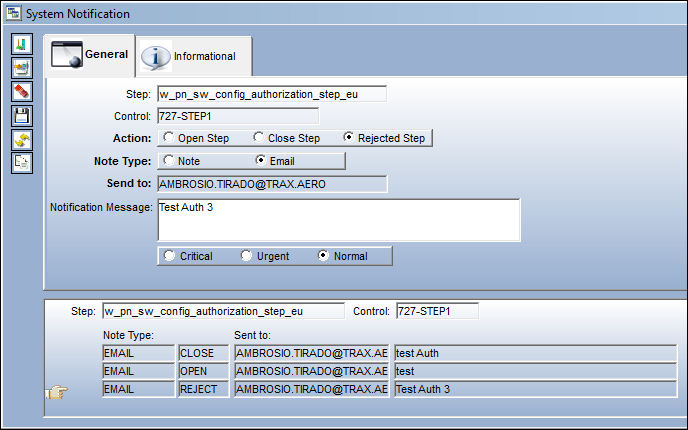Screen dimensions: 688x430
Task: Select the Open Step action radio button
Action: coord(196,138)
